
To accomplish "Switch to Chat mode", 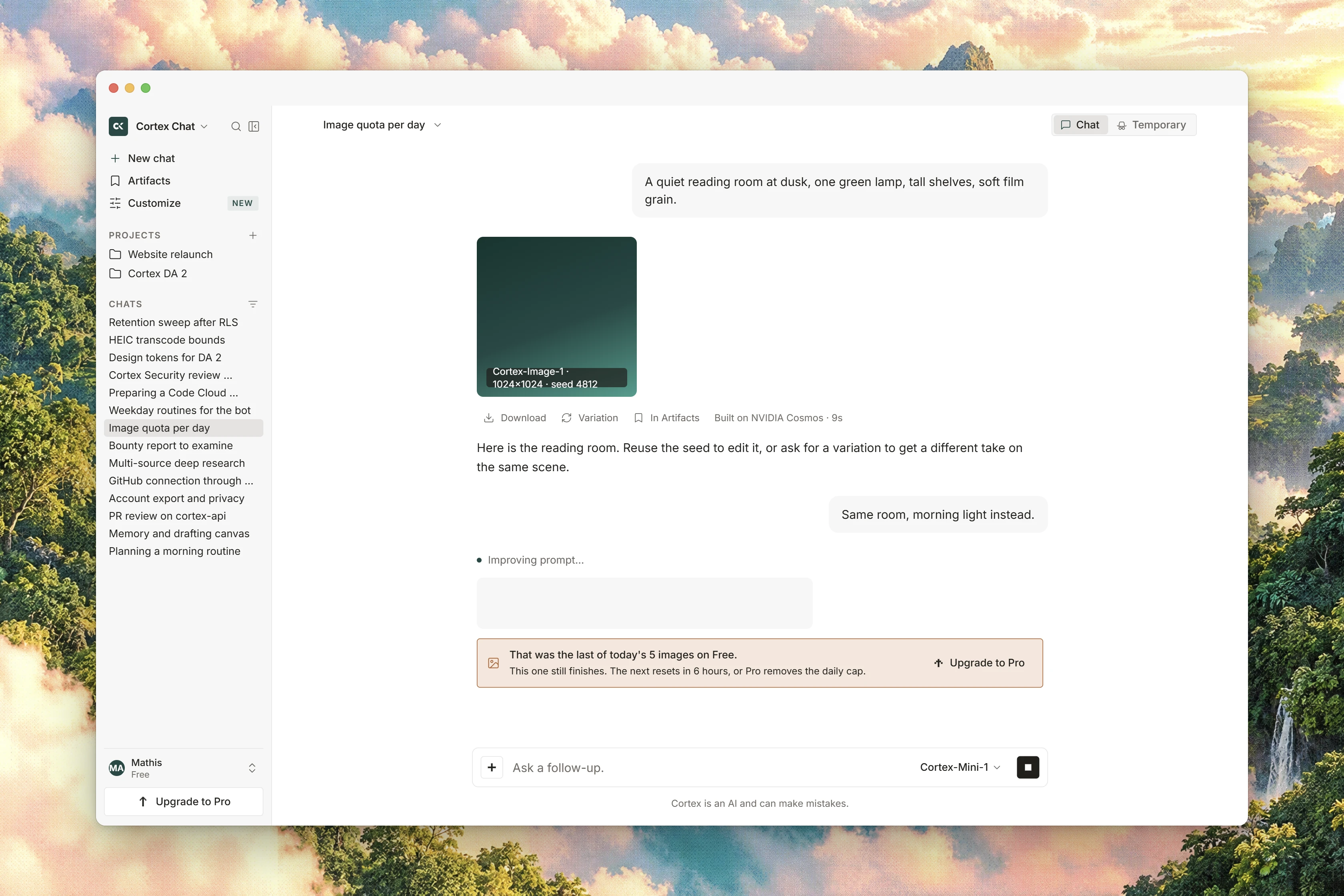I will [x=1080, y=125].
